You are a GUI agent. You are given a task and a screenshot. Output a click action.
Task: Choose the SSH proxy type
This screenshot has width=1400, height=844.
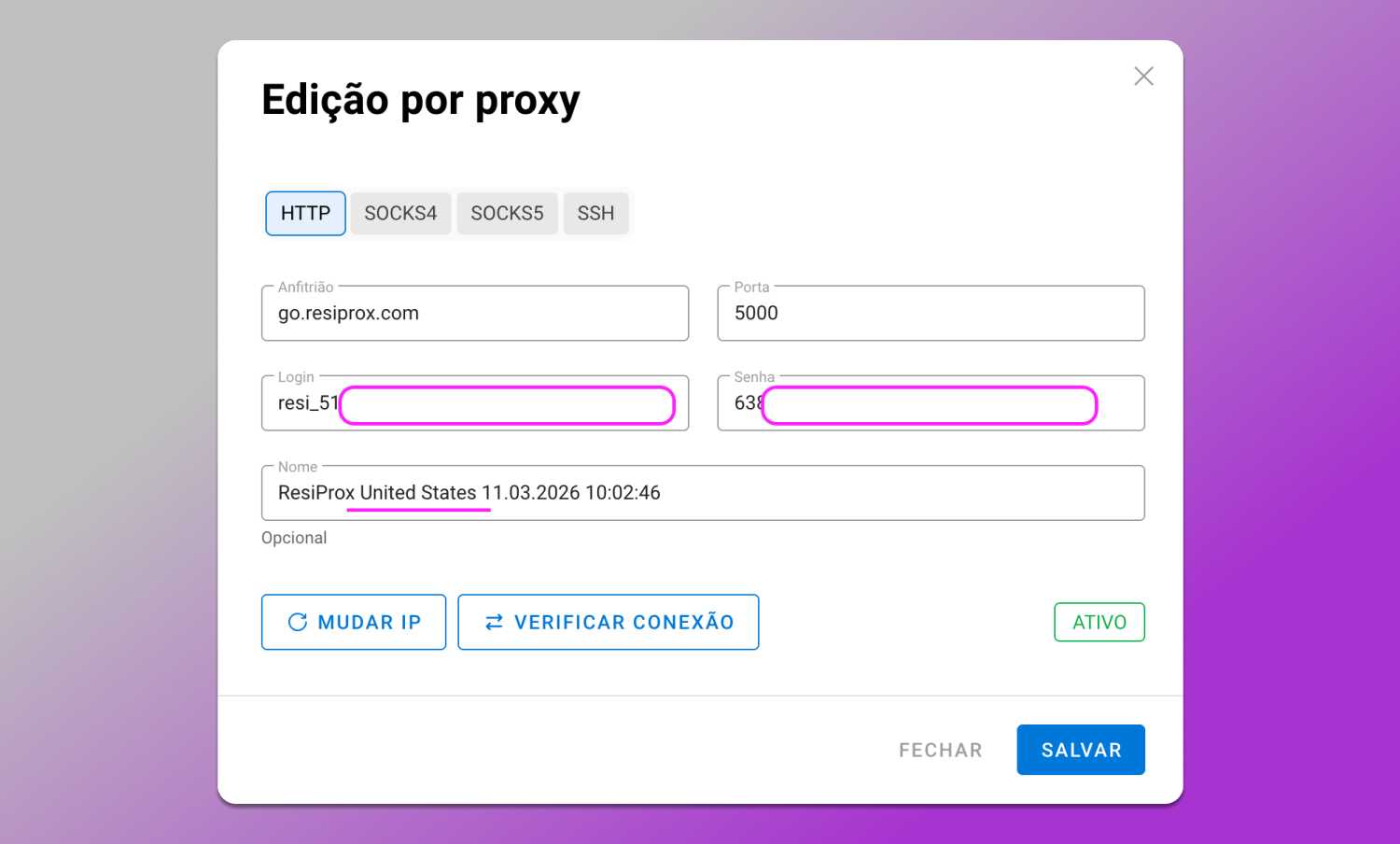[x=595, y=213]
